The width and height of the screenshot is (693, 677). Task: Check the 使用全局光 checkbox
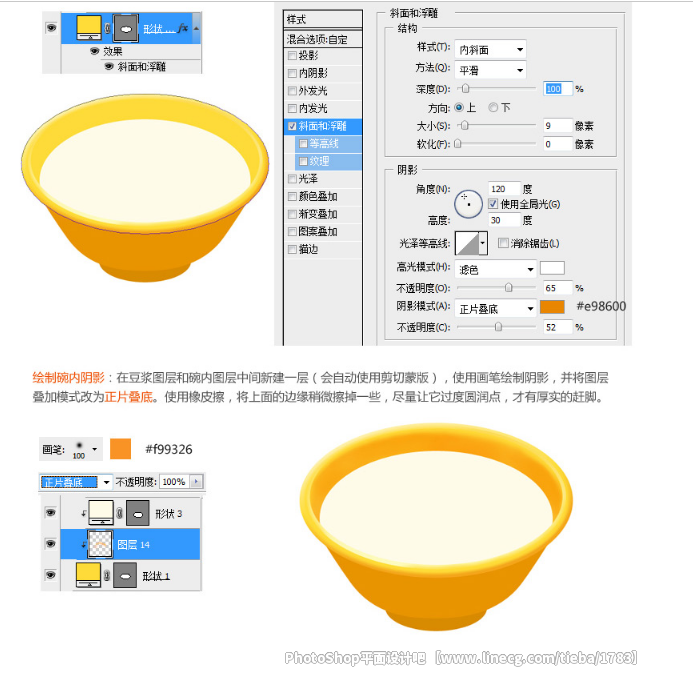(x=493, y=204)
